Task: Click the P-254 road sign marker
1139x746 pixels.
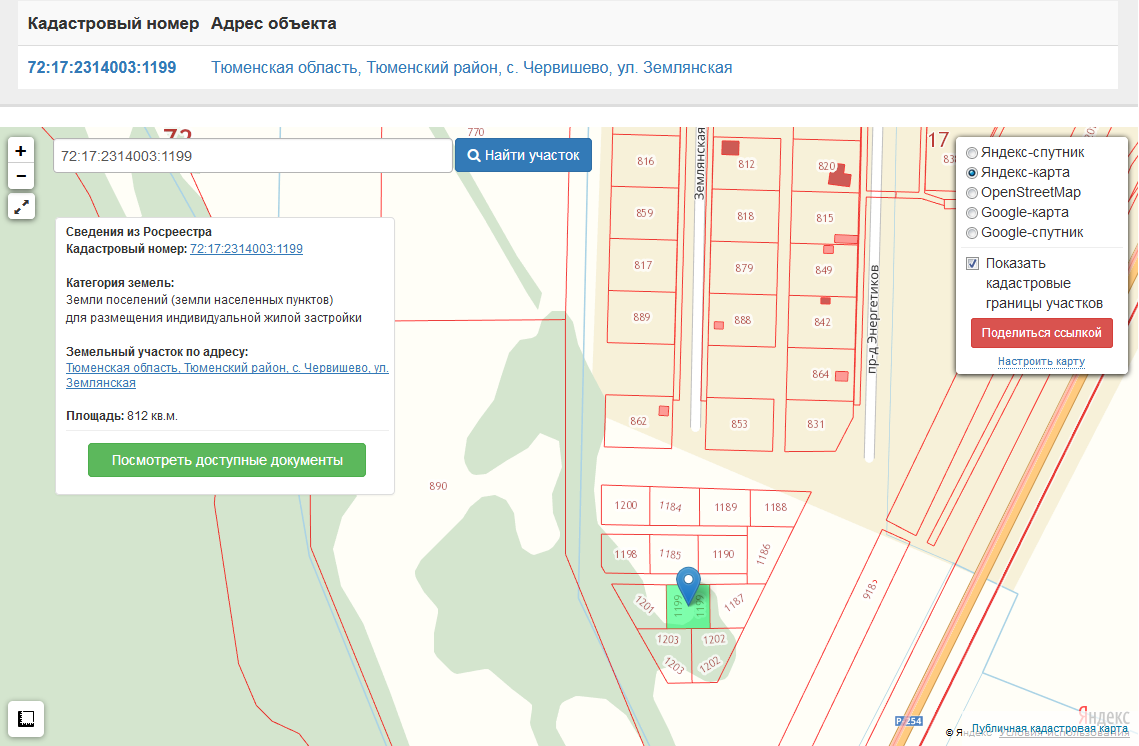Action: [907, 721]
